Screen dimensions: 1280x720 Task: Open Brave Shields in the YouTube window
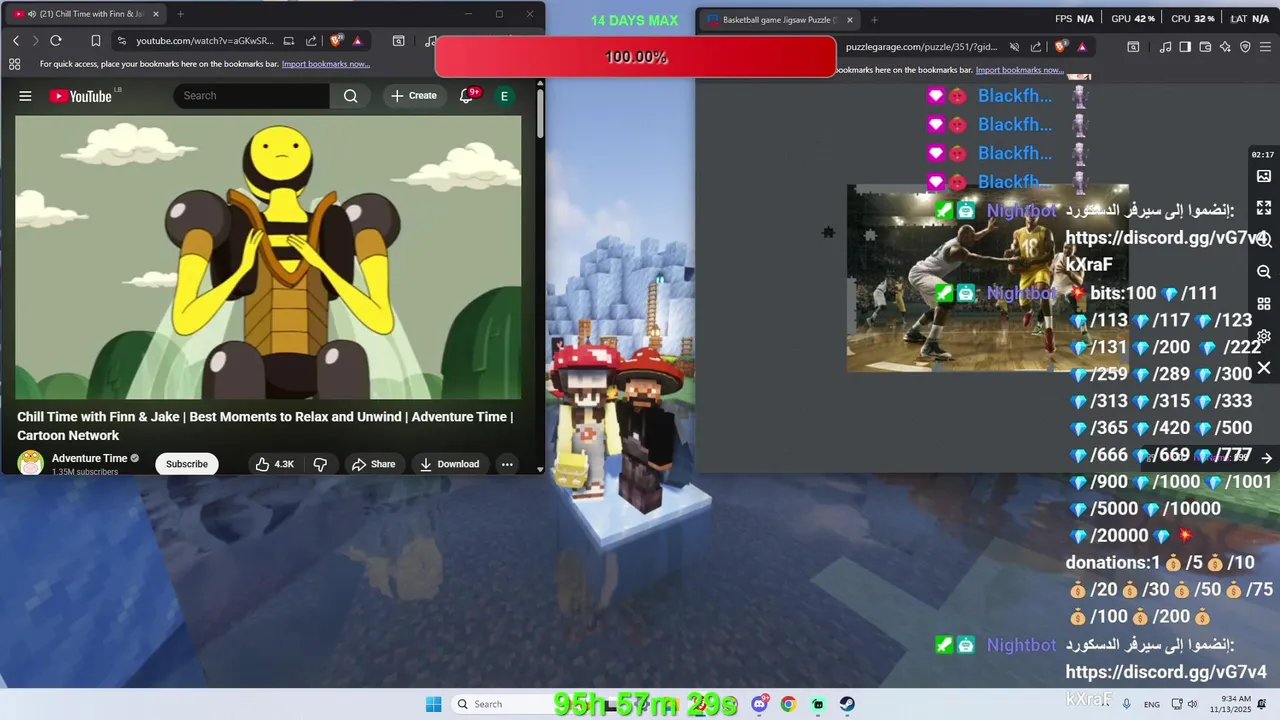pyautogui.click(x=337, y=41)
